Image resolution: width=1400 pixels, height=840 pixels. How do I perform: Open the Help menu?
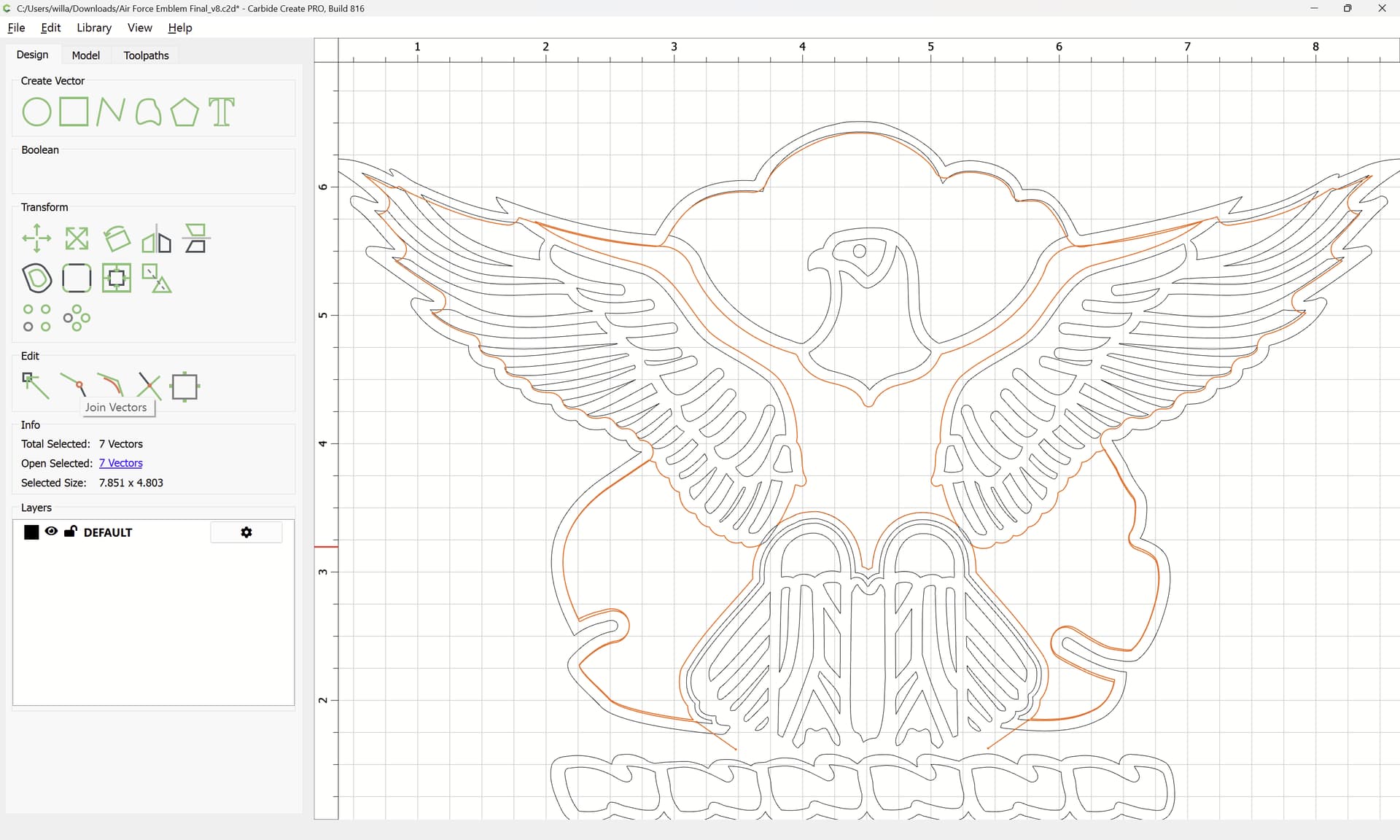[179, 28]
